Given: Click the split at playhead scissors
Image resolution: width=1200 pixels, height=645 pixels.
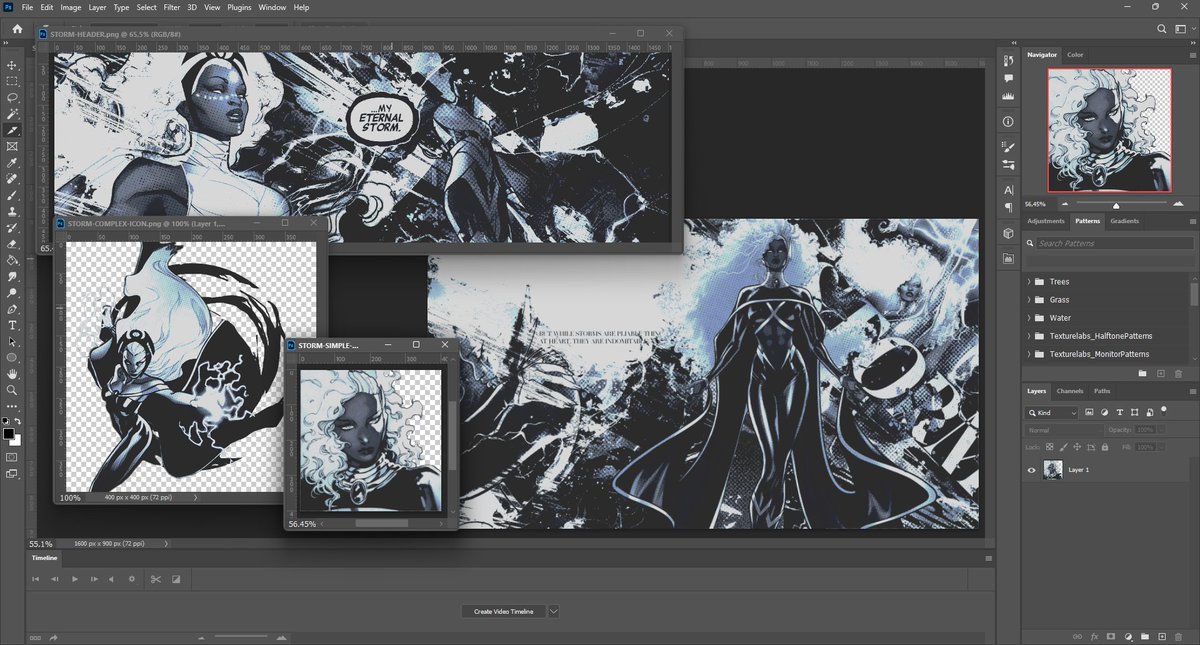Looking at the screenshot, I should [x=155, y=578].
